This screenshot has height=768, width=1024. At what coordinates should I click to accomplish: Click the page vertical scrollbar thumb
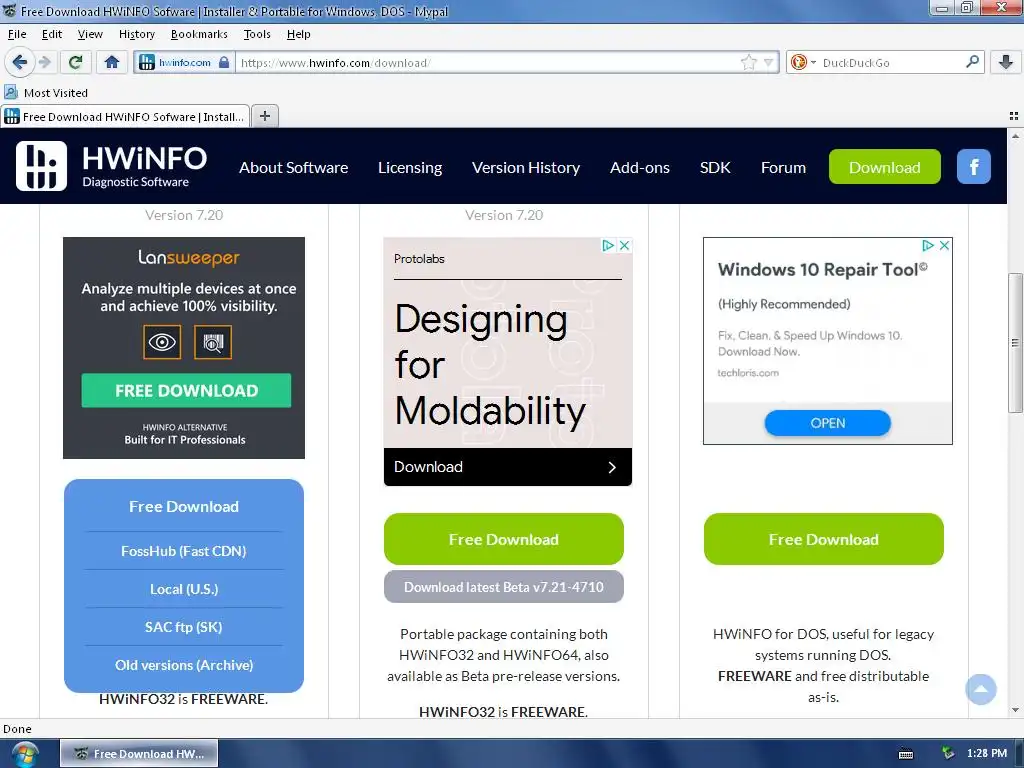pos(1015,343)
